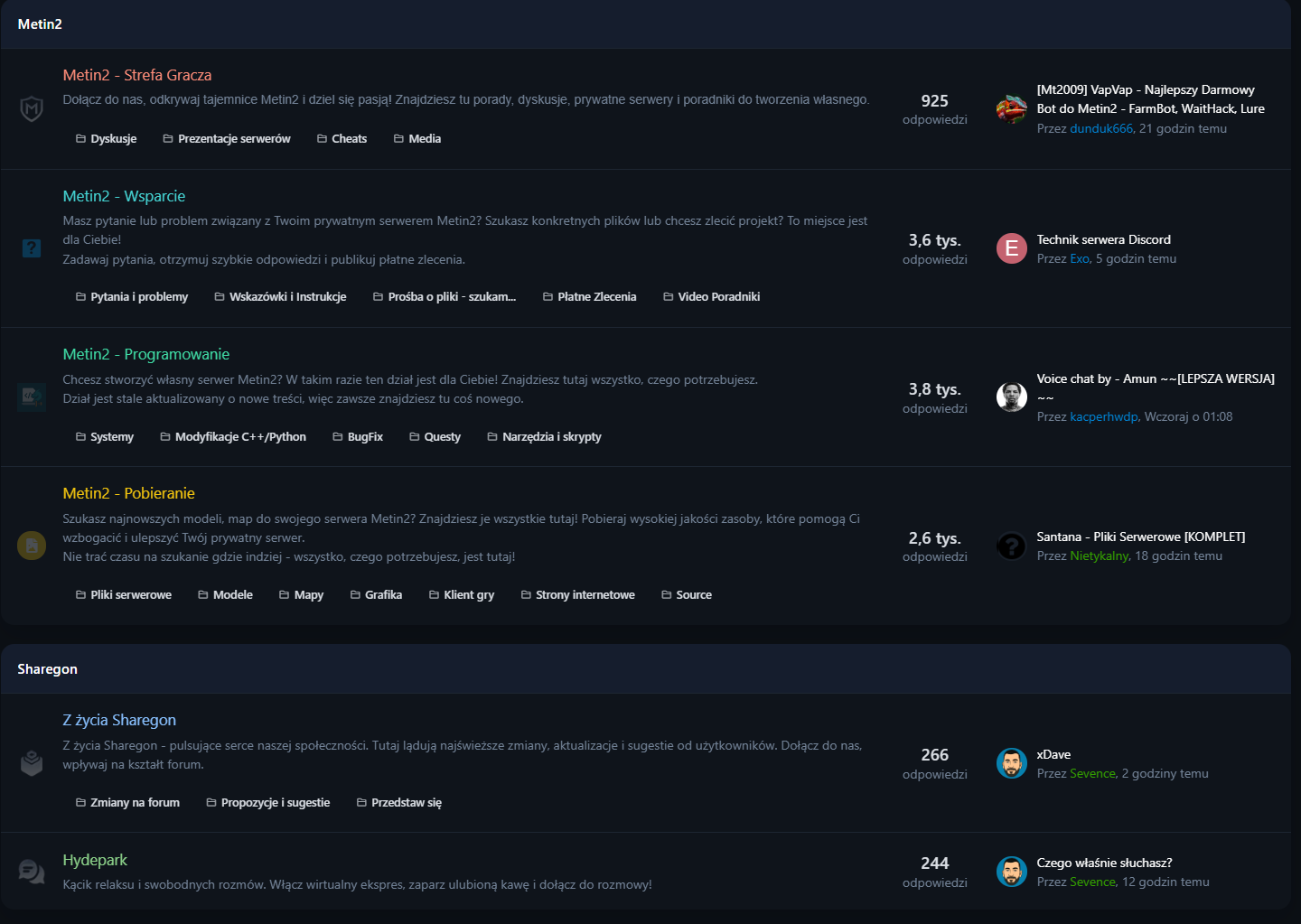Open kacperhwdp's avatar next to Voice chat thread
Viewport: 1301px width, 924px height.
1011,397
